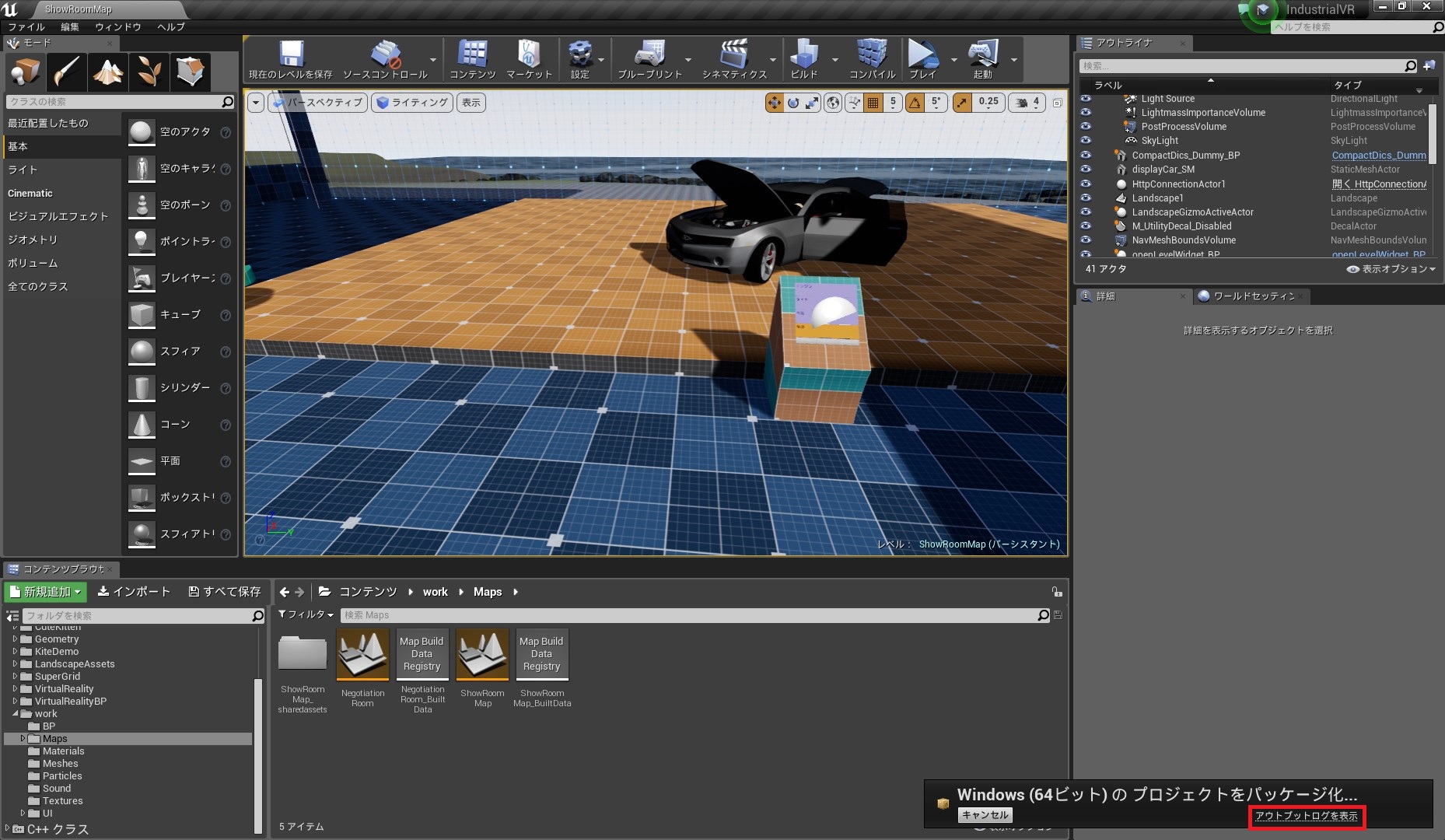Viewport: 1445px width, 840px height.
Task: Open Blueprints toolbar button
Action: pos(649,60)
